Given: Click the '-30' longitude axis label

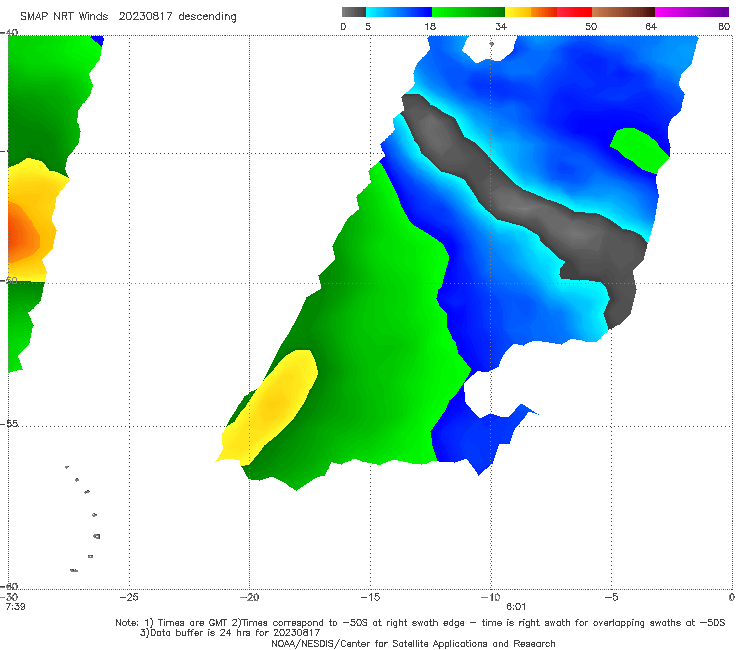Looking at the screenshot, I should [x=9, y=597].
